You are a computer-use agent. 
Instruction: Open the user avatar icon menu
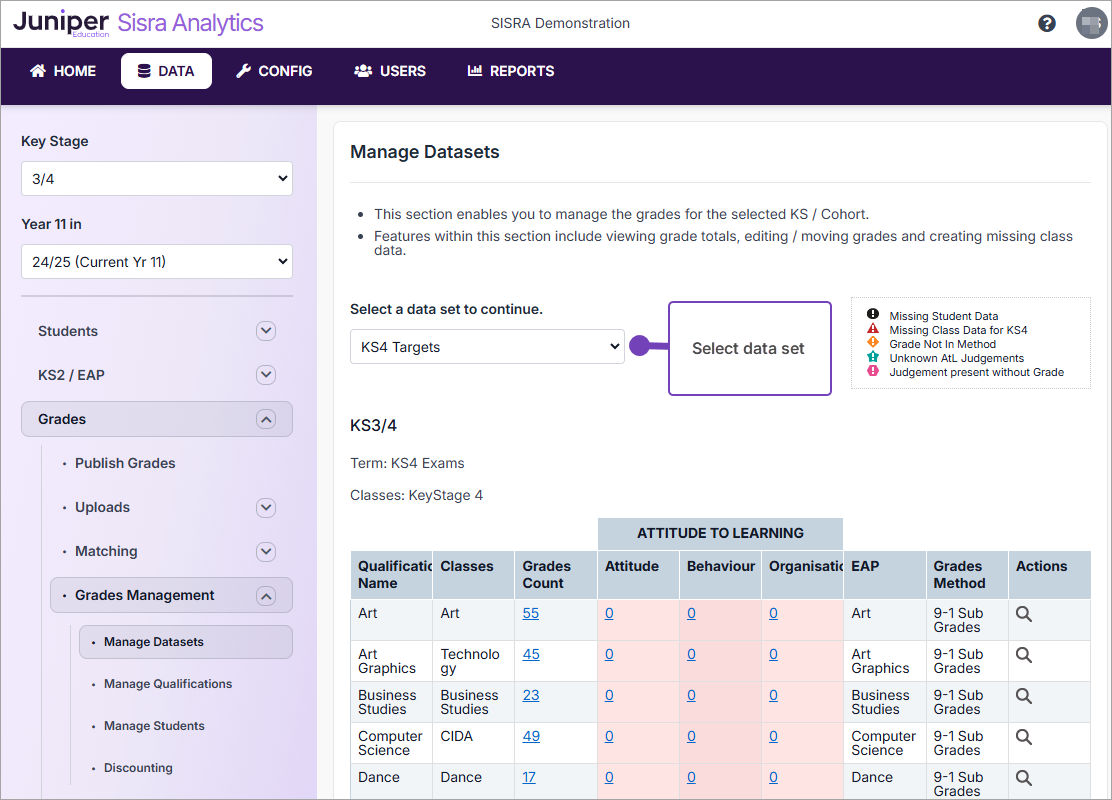point(1090,22)
